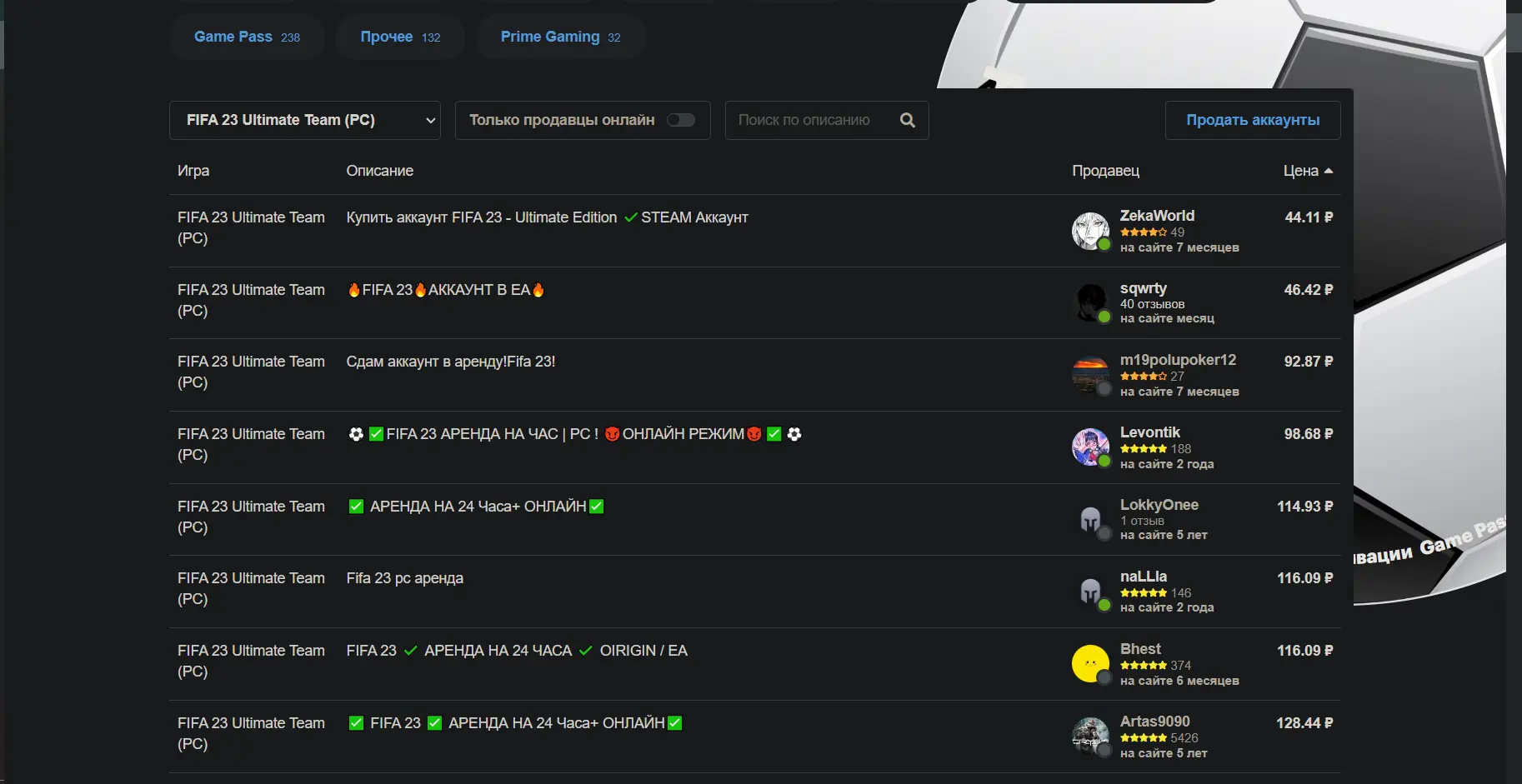This screenshot has height=784, width=1522.
Task: Open naLLla seller avatar
Action: pyautogui.click(x=1090, y=592)
